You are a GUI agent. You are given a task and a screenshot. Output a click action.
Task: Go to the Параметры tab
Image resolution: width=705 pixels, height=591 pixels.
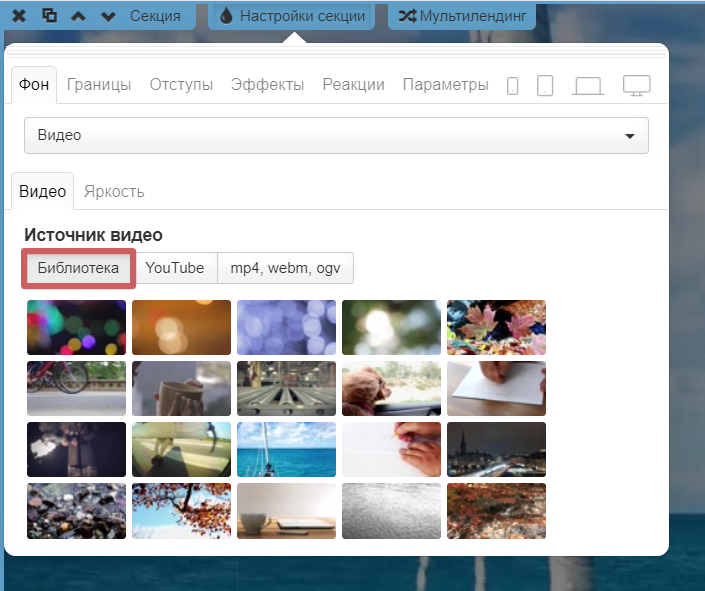445,85
